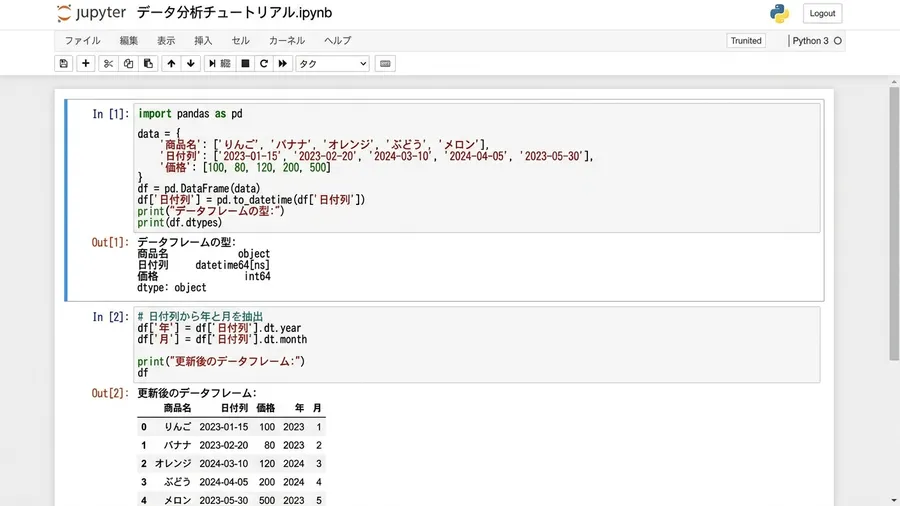900x506 pixels.
Task: Click table cell バナナ
Action: (x=177, y=445)
